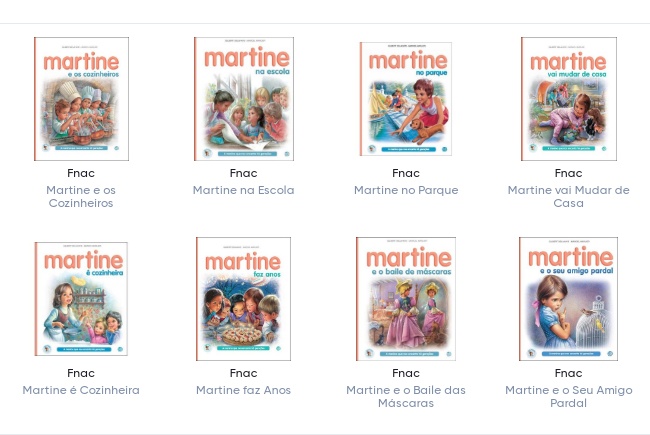
Task: Select the Fnac label above Martine no Parque title
Action: 406,173
